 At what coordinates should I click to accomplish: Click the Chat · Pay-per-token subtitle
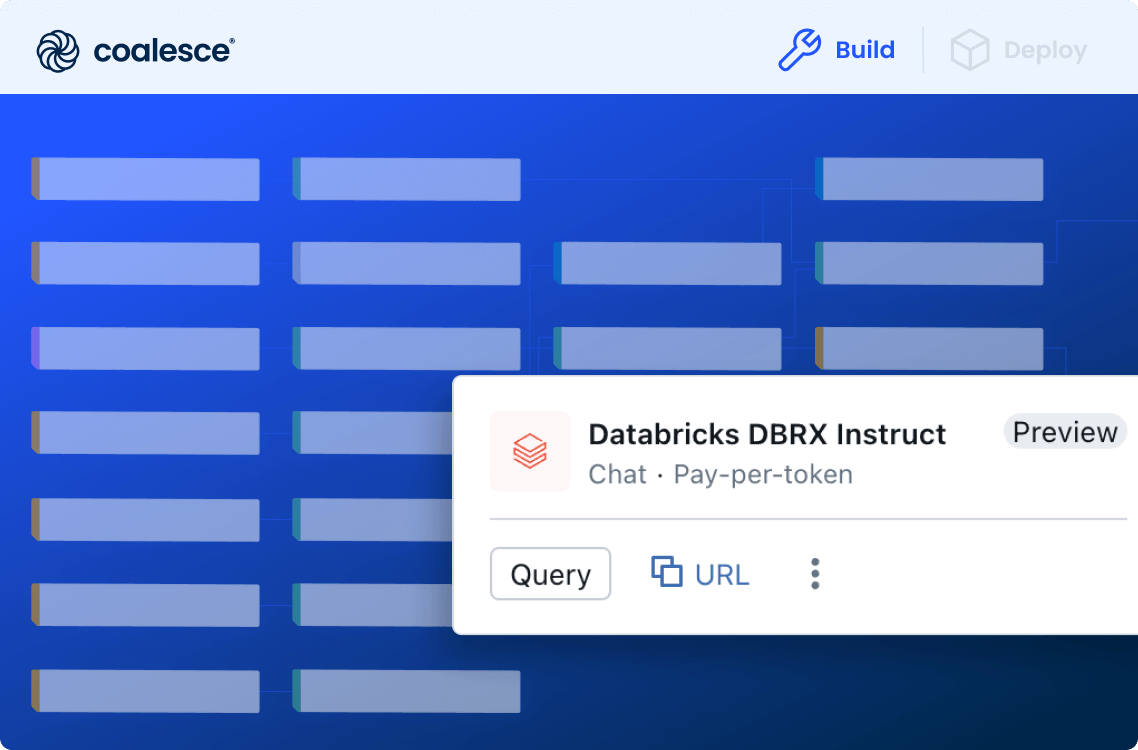tap(720, 474)
